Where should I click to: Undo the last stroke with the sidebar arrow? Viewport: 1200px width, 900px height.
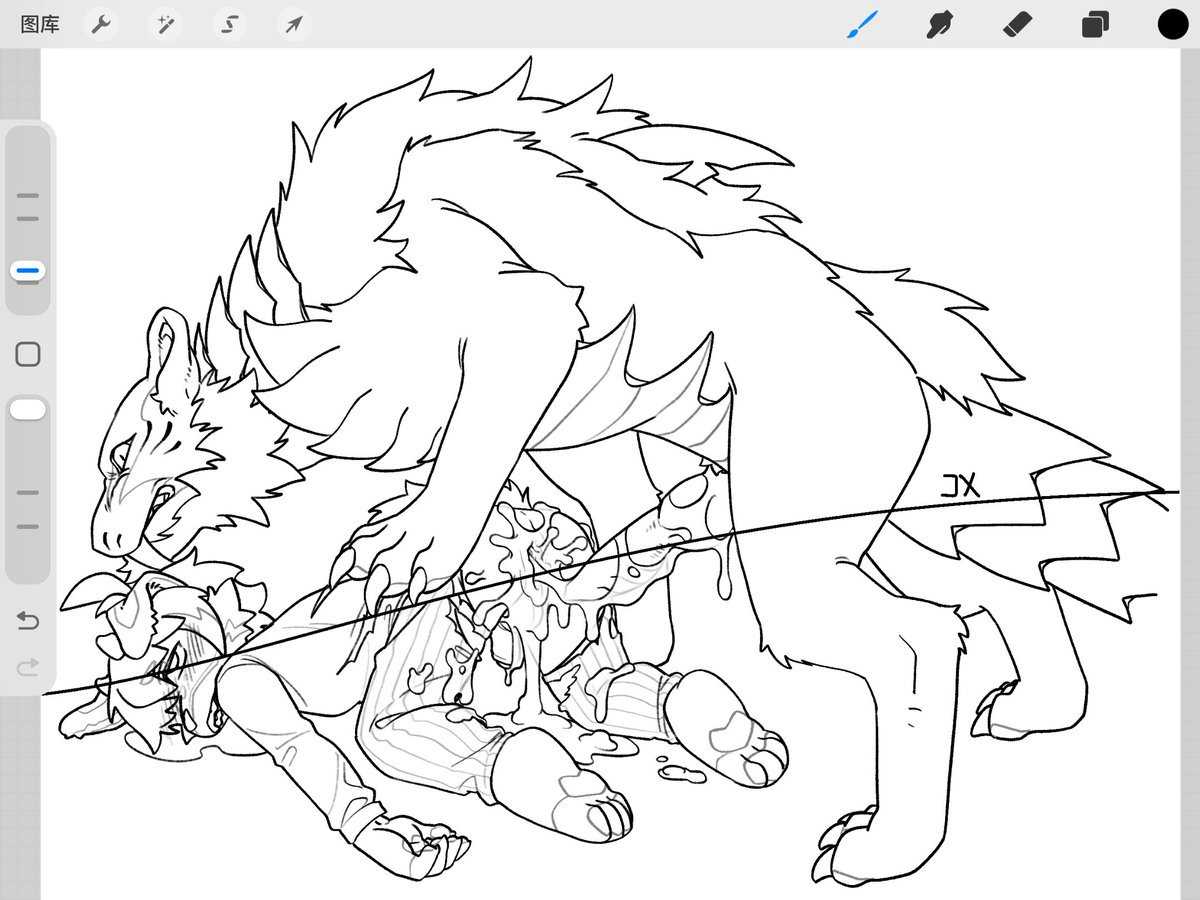pyautogui.click(x=28, y=621)
